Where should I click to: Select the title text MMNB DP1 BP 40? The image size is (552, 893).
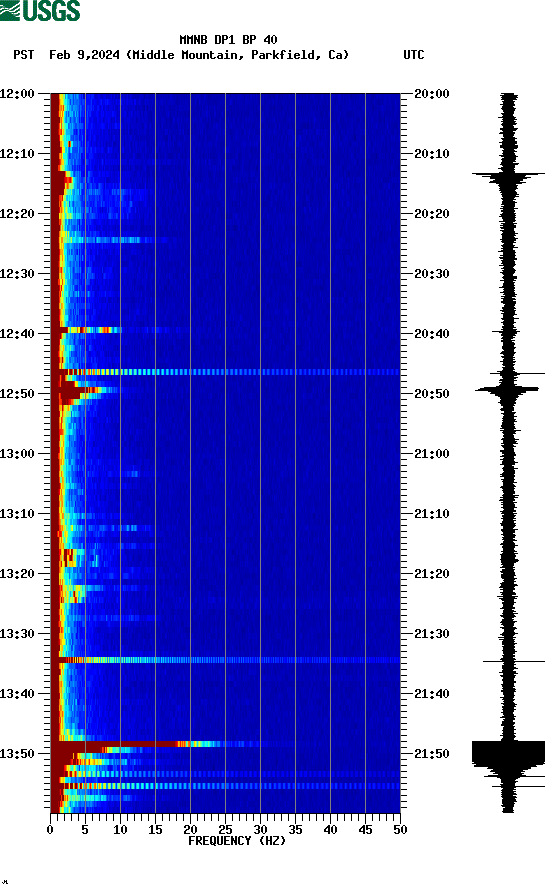click(228, 40)
